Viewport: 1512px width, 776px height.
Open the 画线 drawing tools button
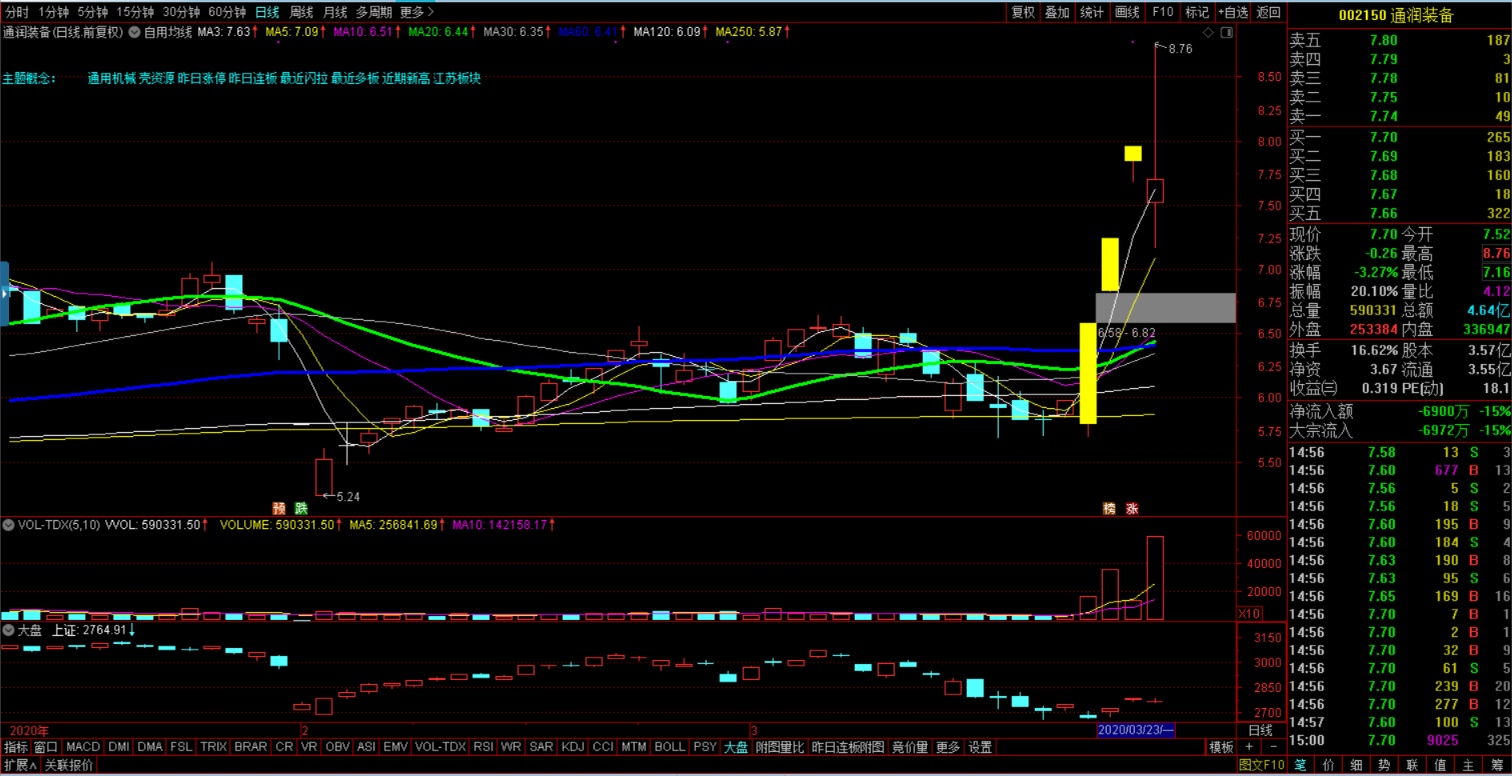tap(1127, 12)
